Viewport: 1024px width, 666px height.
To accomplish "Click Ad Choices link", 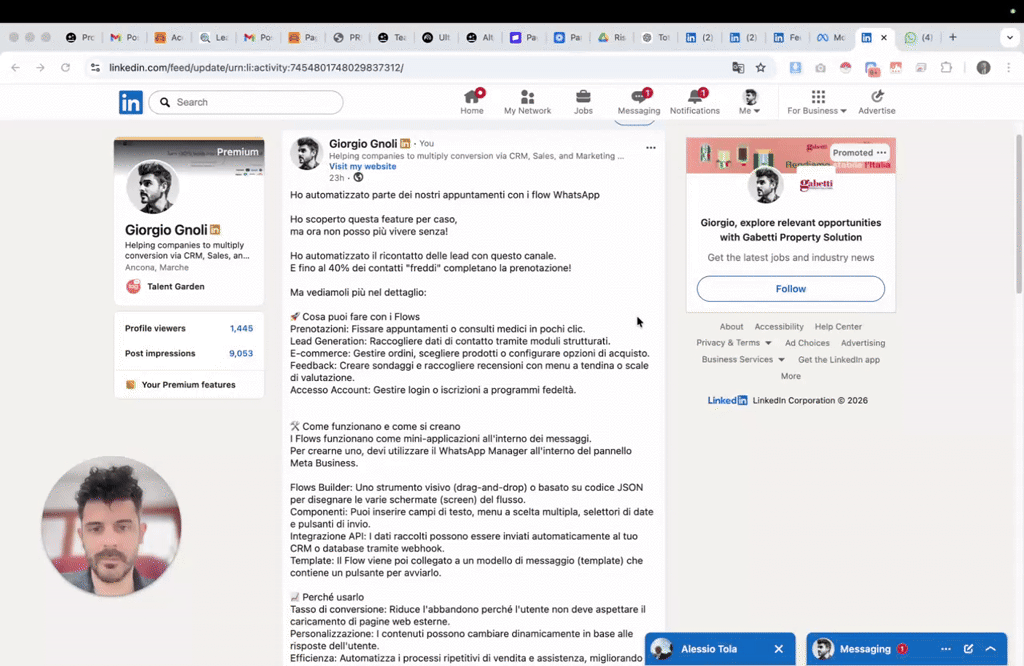I will 807,343.
